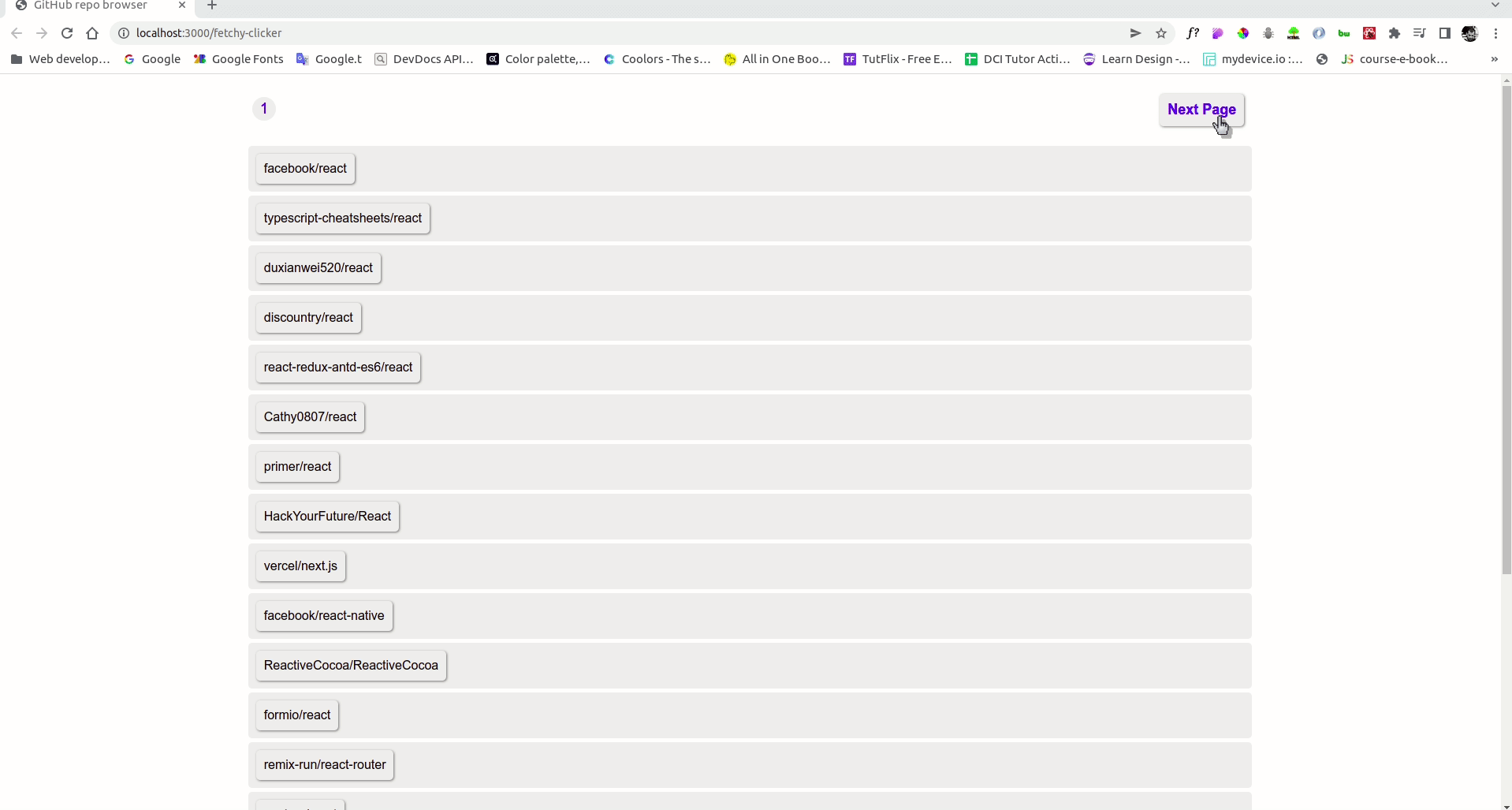Click the vertical scrollbar thumb

coord(1506,330)
